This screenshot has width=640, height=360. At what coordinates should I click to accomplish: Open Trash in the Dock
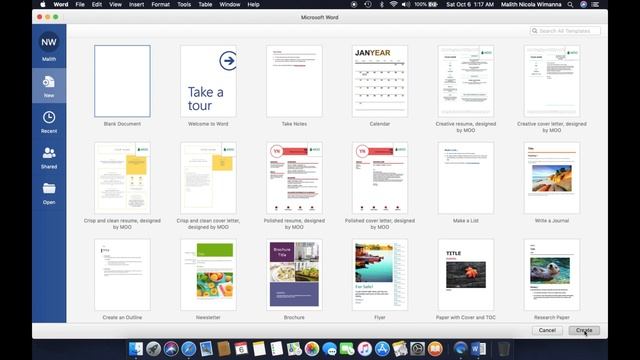pyautogui.click(x=504, y=349)
